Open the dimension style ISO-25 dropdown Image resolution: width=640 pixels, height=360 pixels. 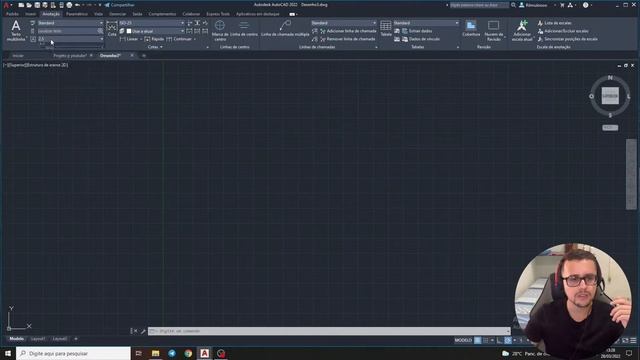151,23
